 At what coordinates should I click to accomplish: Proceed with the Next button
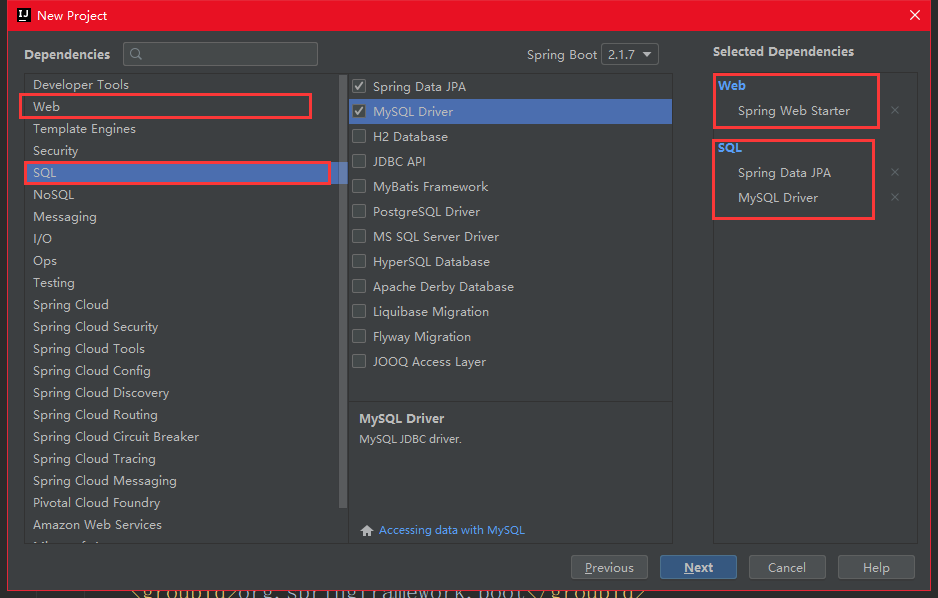(x=698, y=568)
